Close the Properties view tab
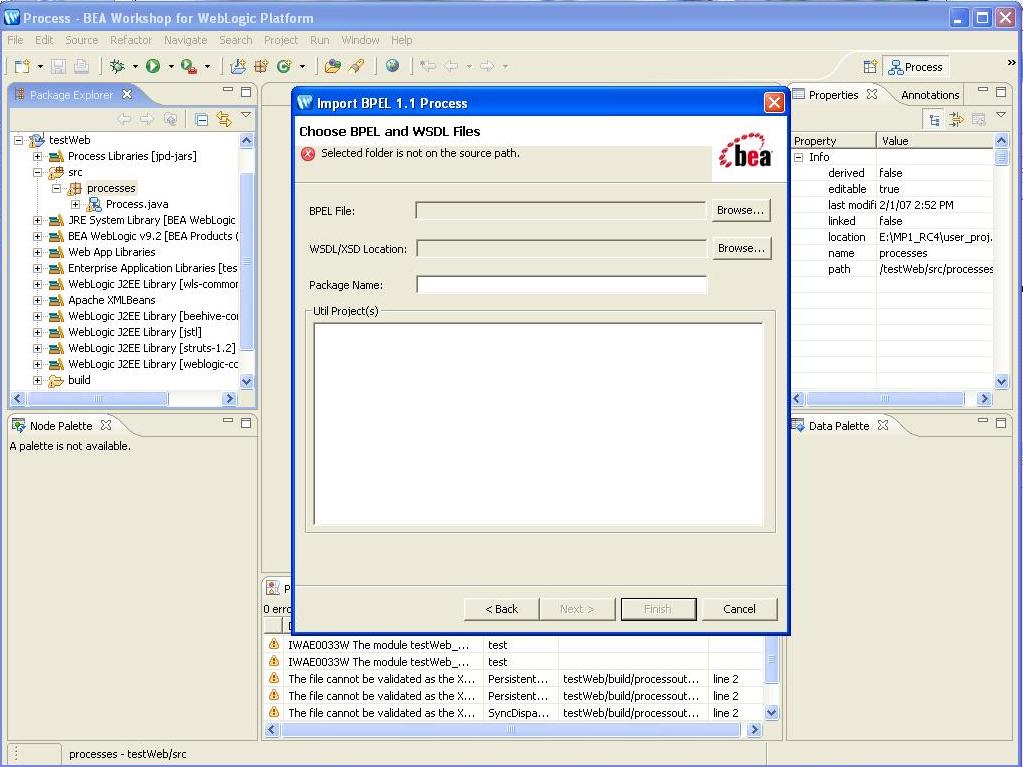 (872, 95)
